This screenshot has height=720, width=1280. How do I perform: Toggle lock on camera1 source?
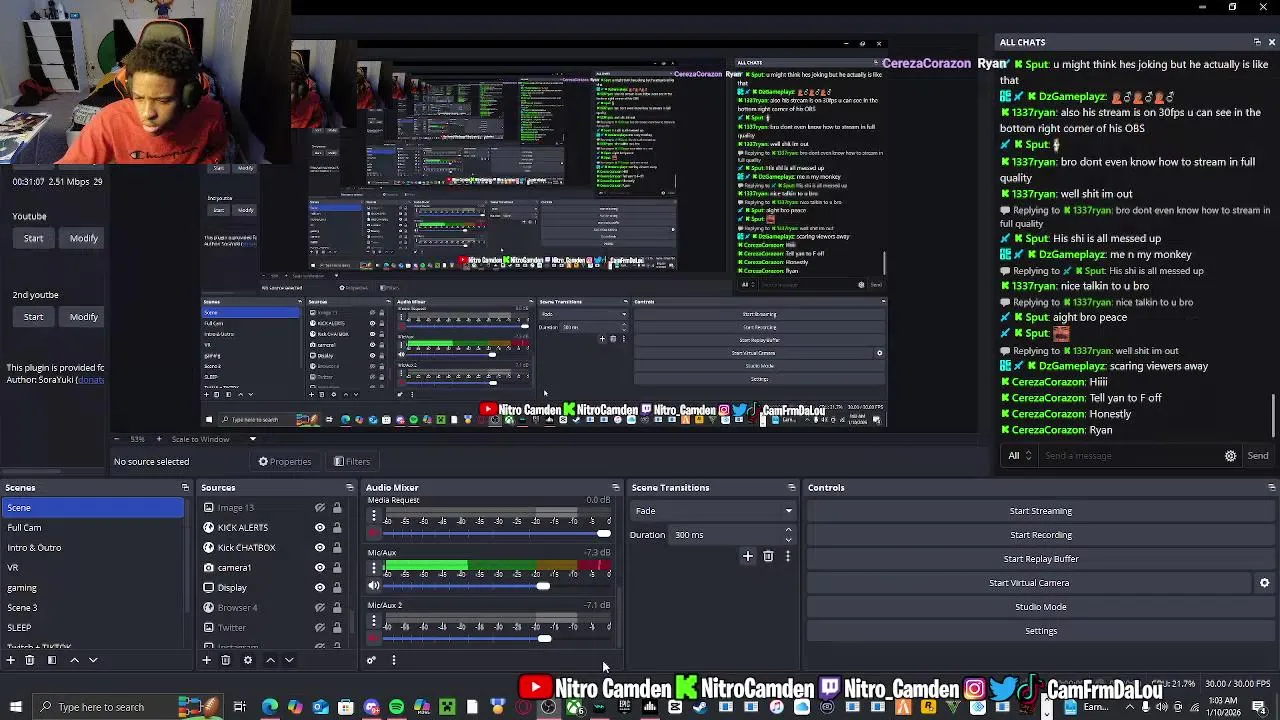tap(337, 568)
